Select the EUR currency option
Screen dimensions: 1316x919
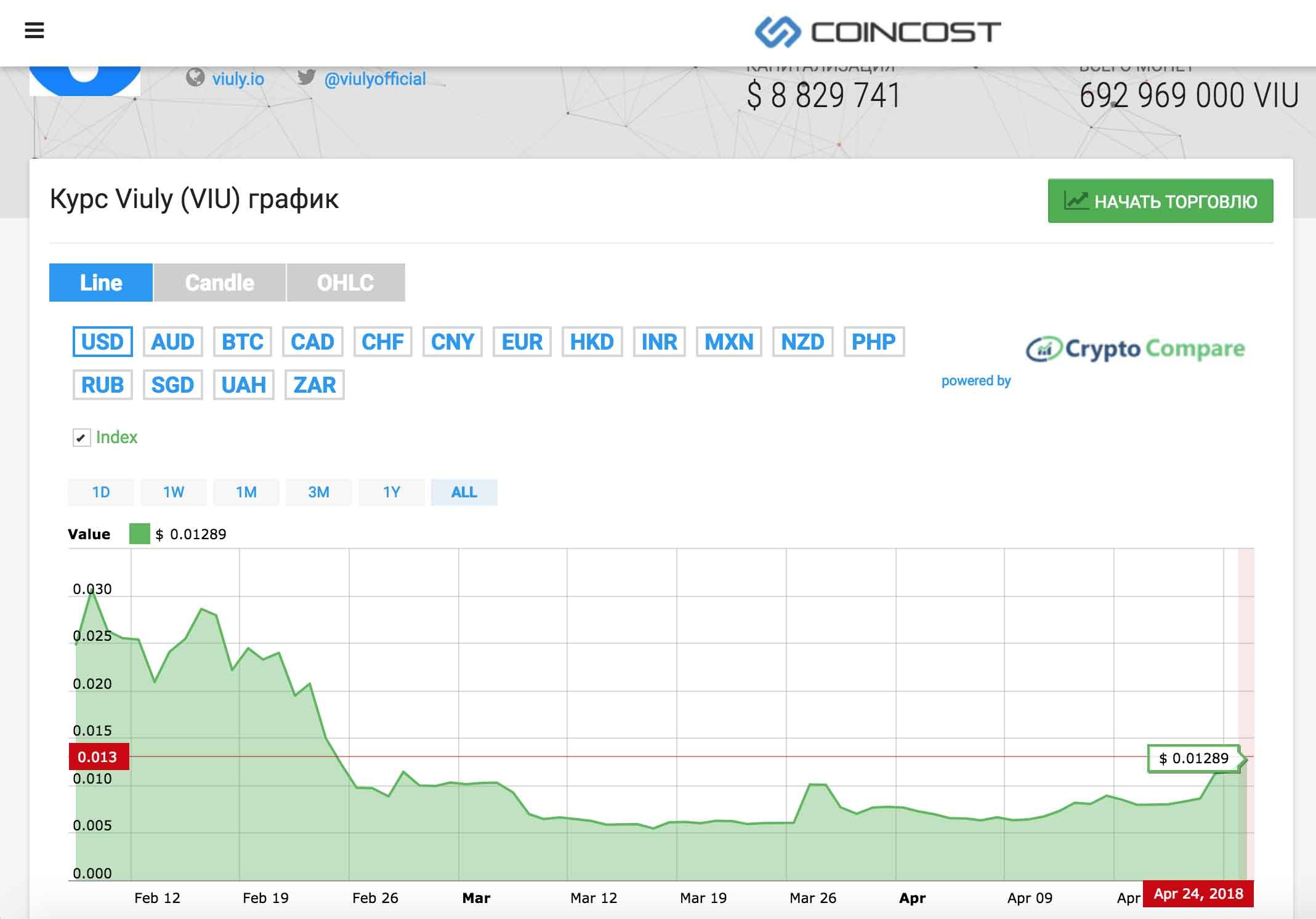522,342
